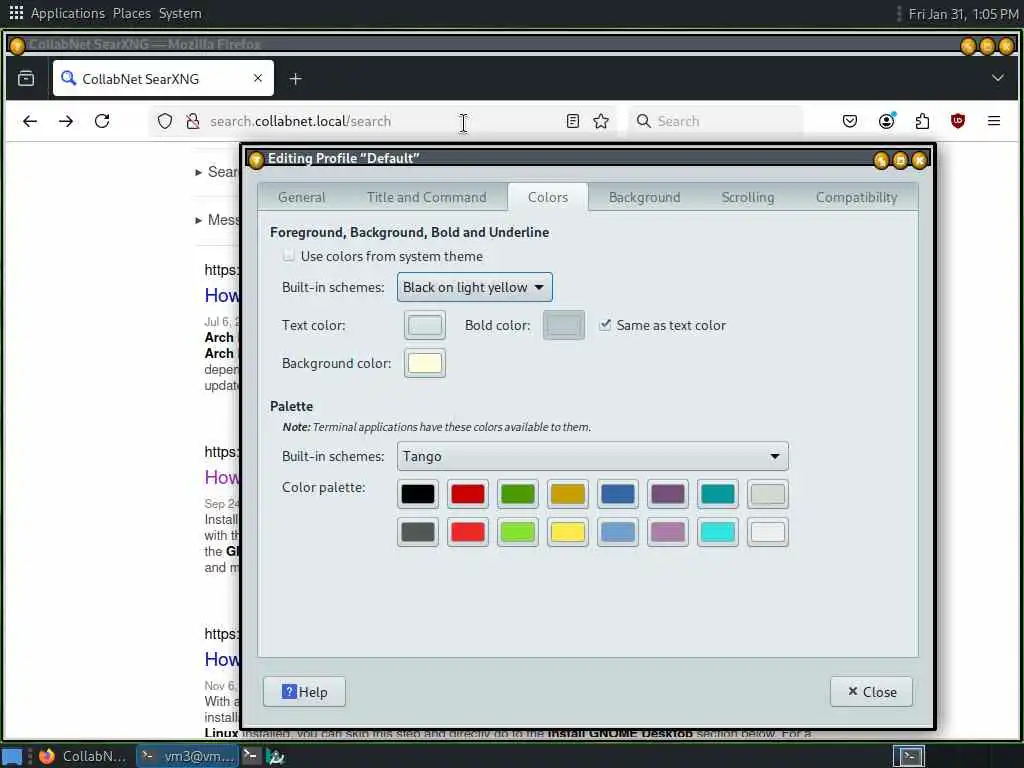Edit bright cyan palette swatch
Image resolution: width=1024 pixels, height=768 pixels.
[x=717, y=532]
